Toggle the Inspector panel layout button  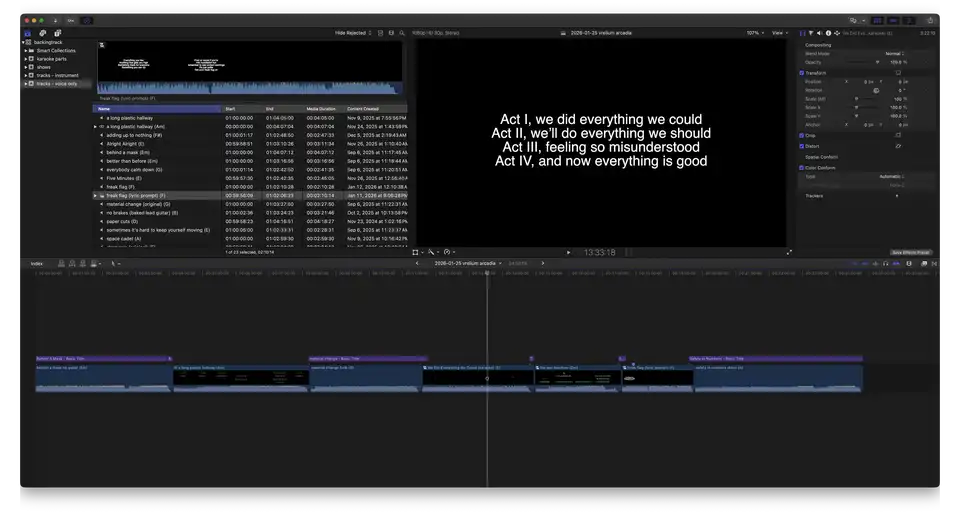pyautogui.click(x=910, y=20)
